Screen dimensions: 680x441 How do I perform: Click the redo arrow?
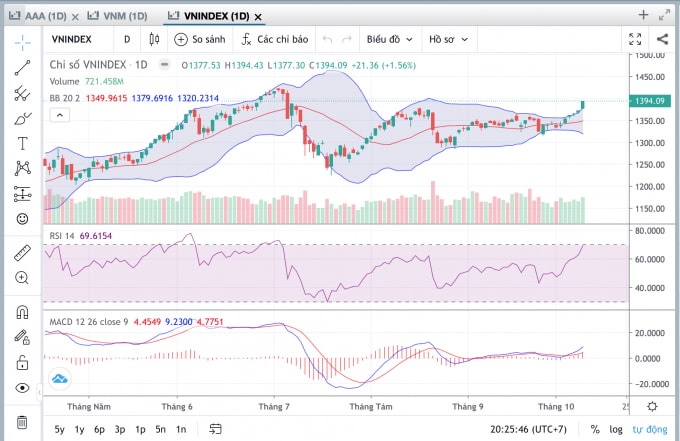pyautogui.click(x=347, y=39)
